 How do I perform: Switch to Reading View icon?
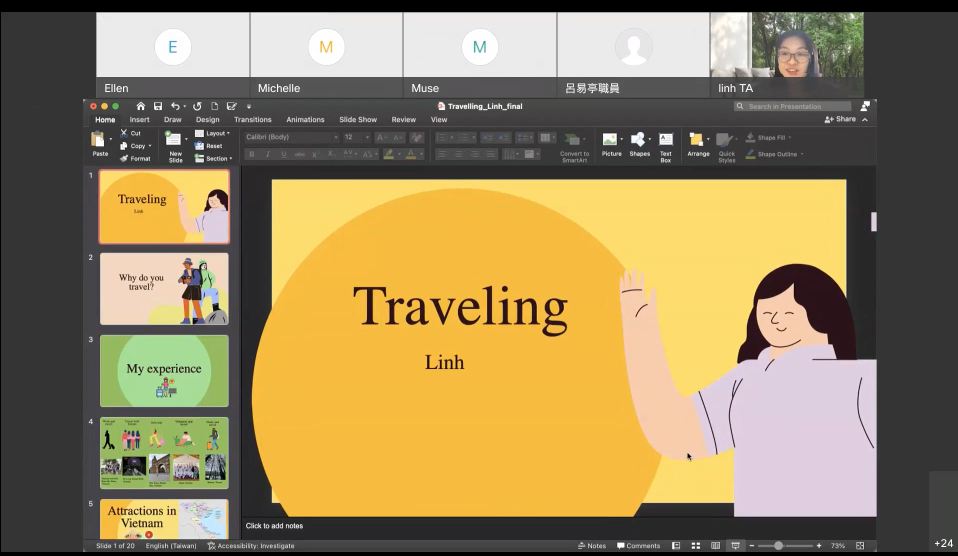coord(715,546)
